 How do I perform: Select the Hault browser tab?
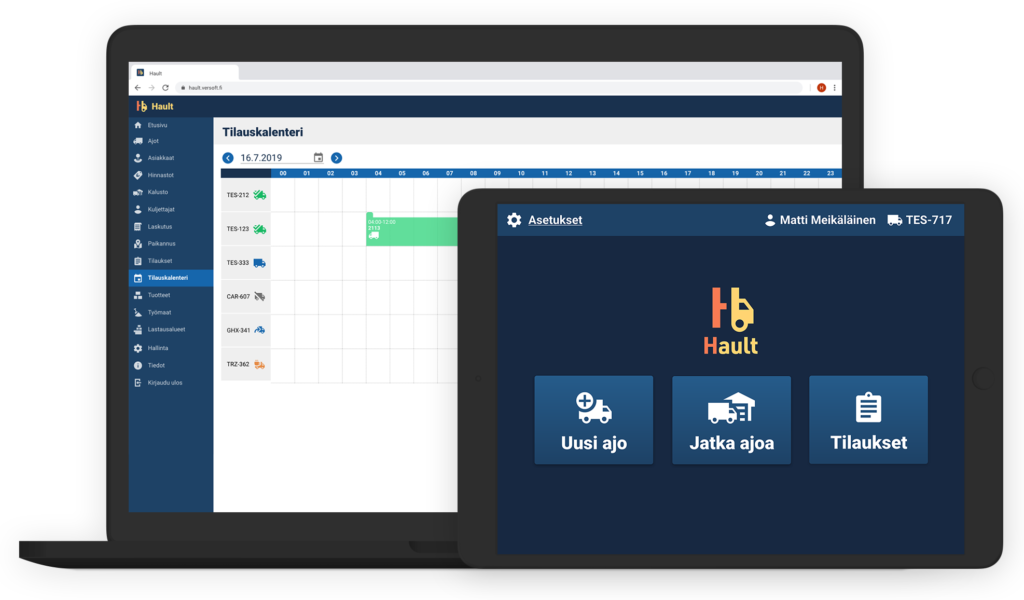click(185, 72)
